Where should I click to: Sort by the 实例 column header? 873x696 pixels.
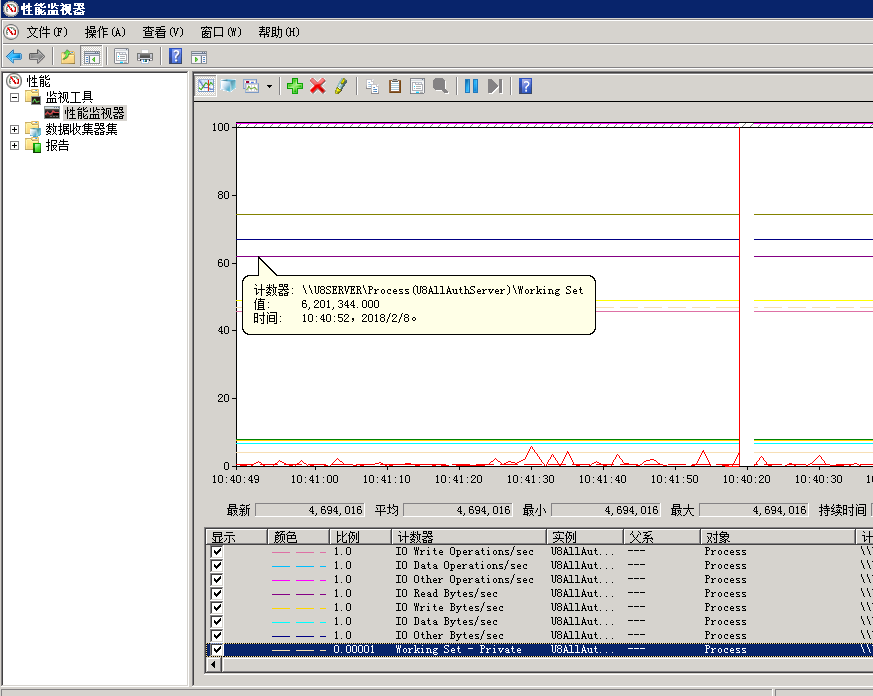(585, 537)
